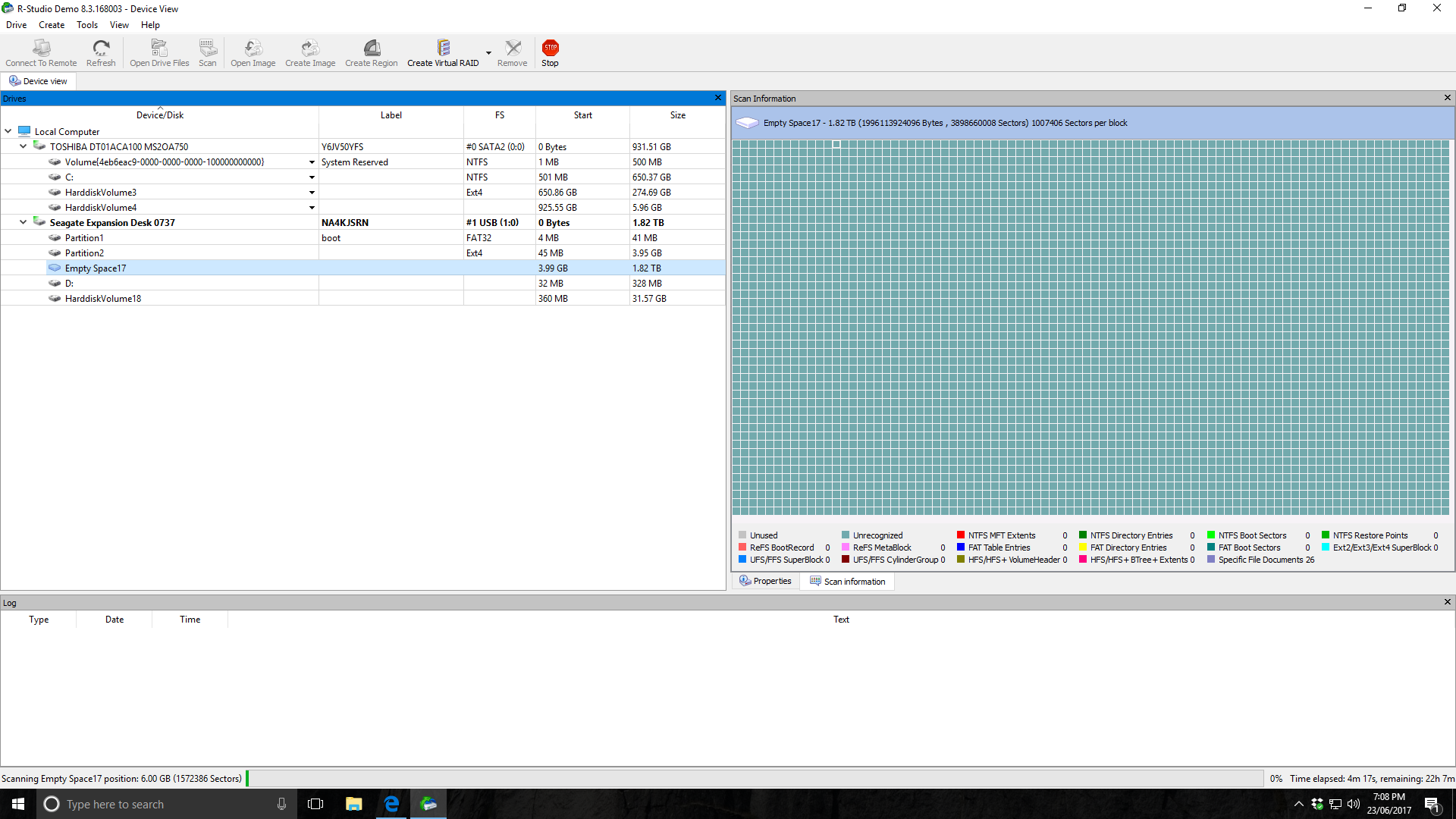Click the Size column header
This screenshot has width=1456, height=819.
(x=678, y=115)
